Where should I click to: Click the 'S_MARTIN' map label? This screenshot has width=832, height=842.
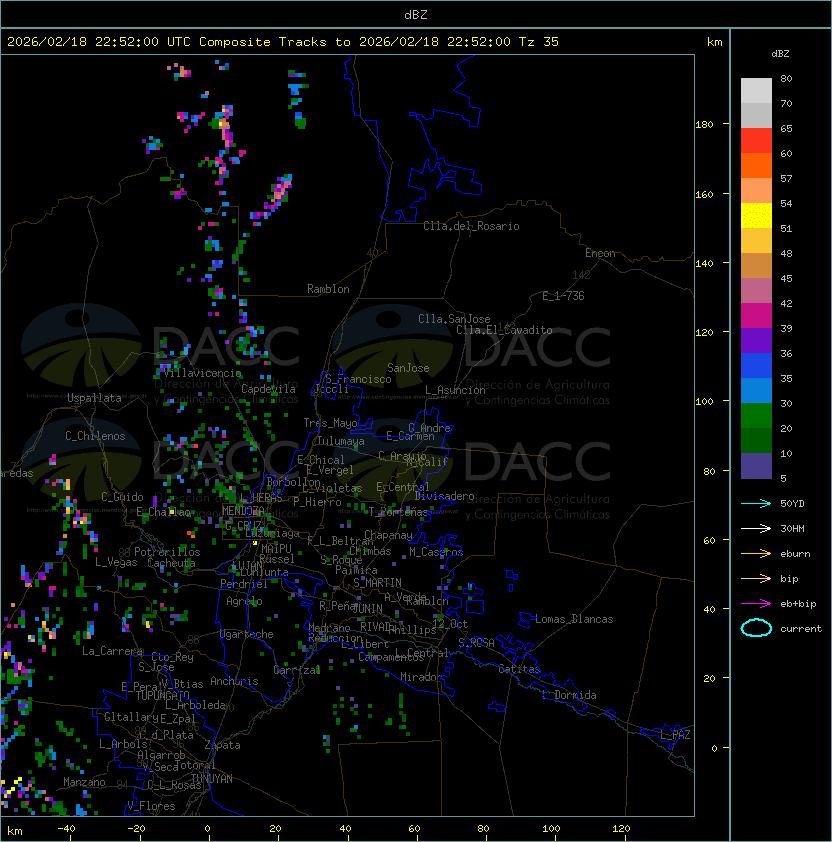(378, 583)
